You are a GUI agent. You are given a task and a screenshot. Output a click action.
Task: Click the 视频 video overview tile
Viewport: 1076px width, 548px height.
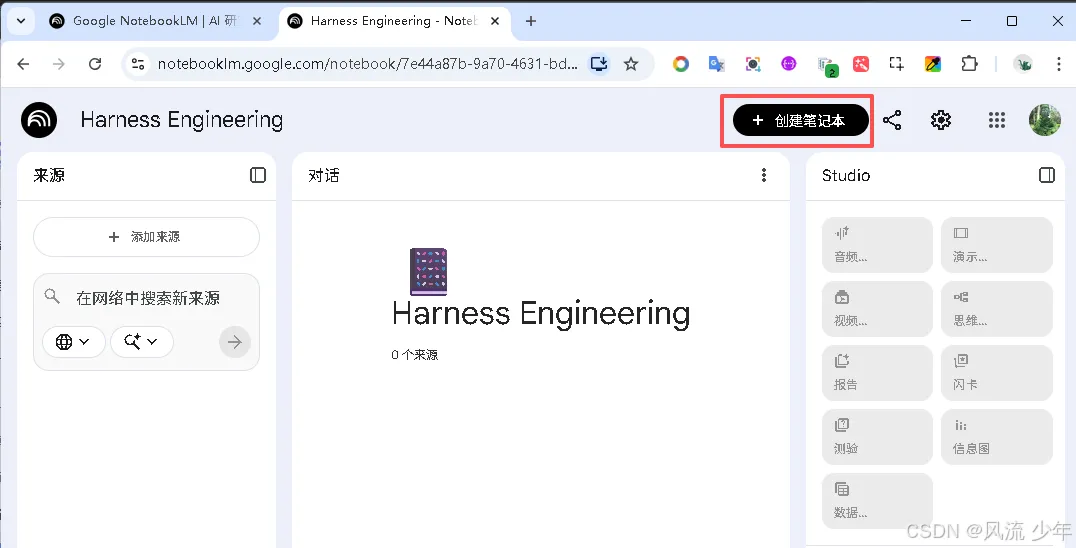(x=877, y=309)
